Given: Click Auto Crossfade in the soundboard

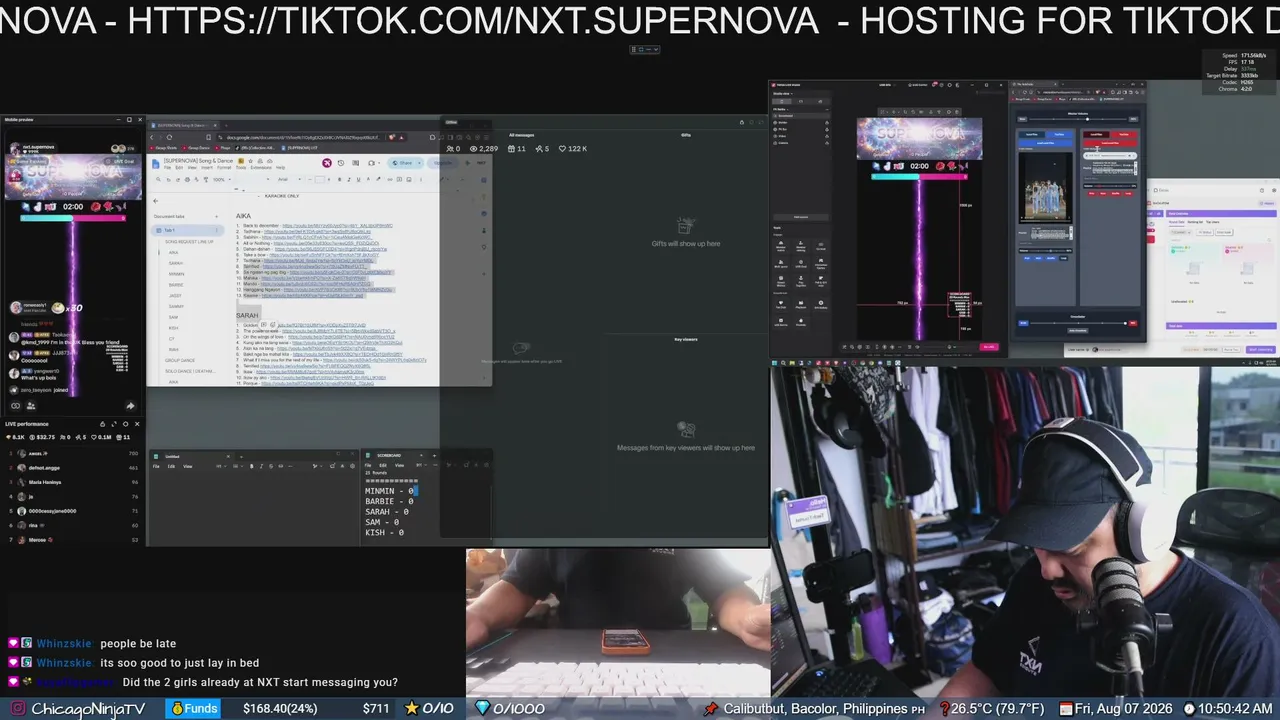Looking at the screenshot, I should [1078, 330].
